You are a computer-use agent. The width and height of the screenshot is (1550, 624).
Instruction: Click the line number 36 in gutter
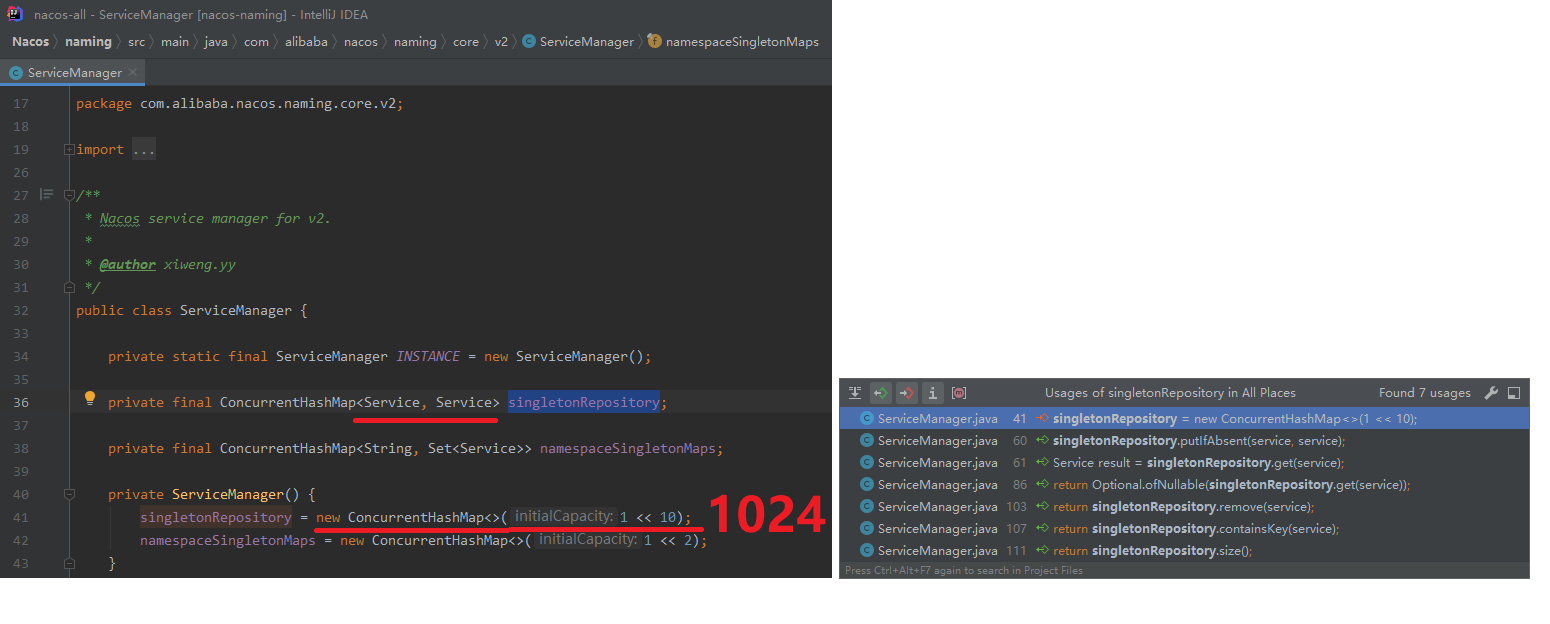coord(22,402)
